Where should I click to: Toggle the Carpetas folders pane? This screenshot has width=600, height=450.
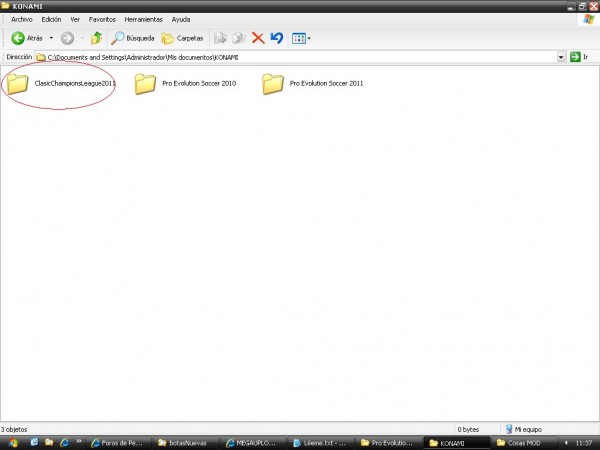click(x=182, y=38)
